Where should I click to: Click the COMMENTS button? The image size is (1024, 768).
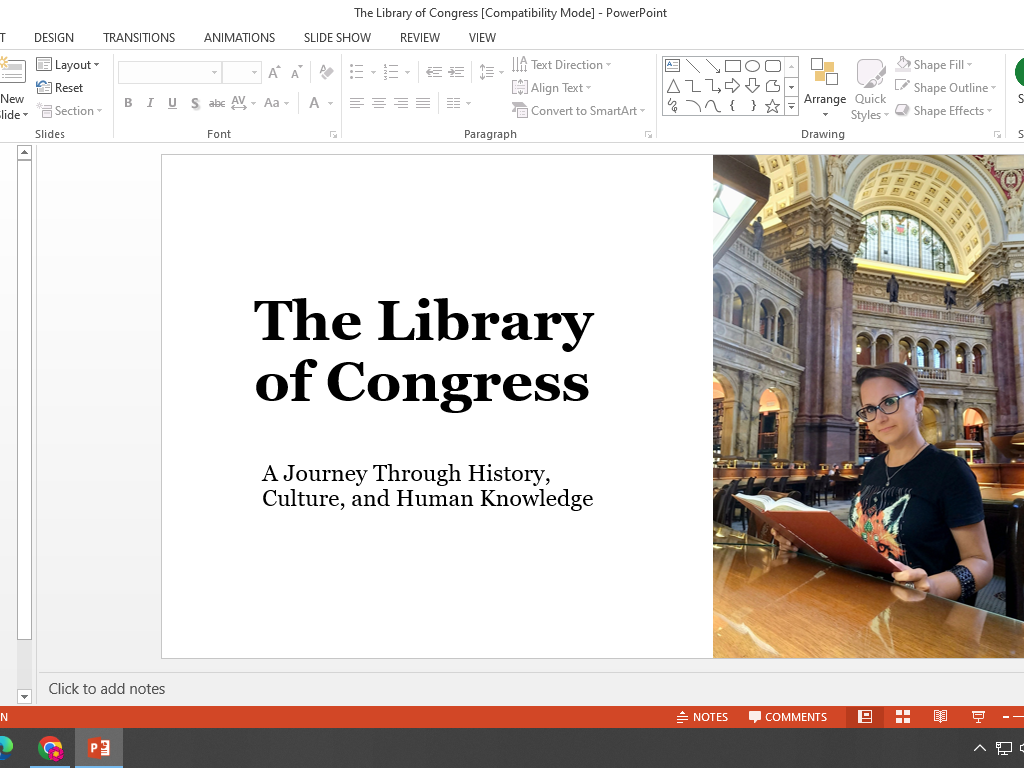(x=788, y=717)
